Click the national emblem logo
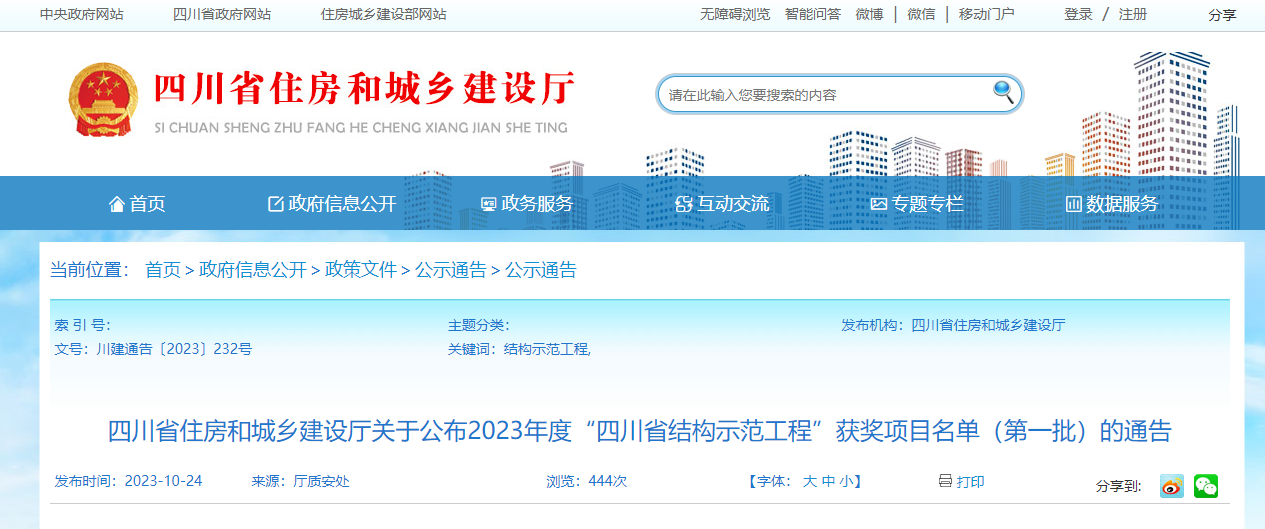1265x529 pixels. (x=101, y=100)
